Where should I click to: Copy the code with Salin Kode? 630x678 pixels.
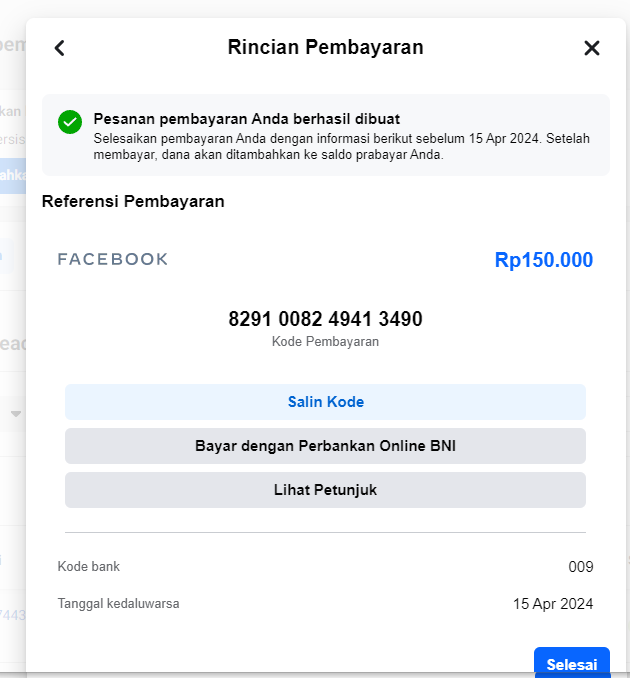(x=325, y=402)
